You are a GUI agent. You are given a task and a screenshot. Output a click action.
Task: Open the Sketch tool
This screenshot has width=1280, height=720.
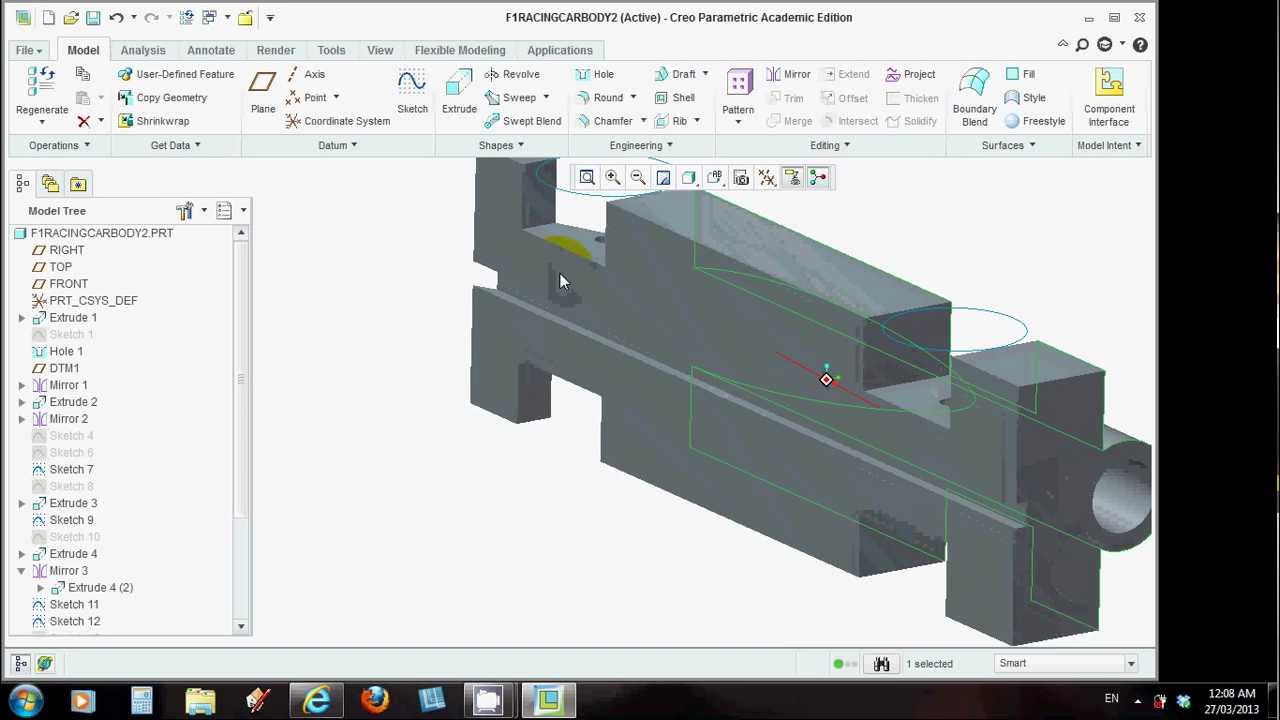[412, 92]
